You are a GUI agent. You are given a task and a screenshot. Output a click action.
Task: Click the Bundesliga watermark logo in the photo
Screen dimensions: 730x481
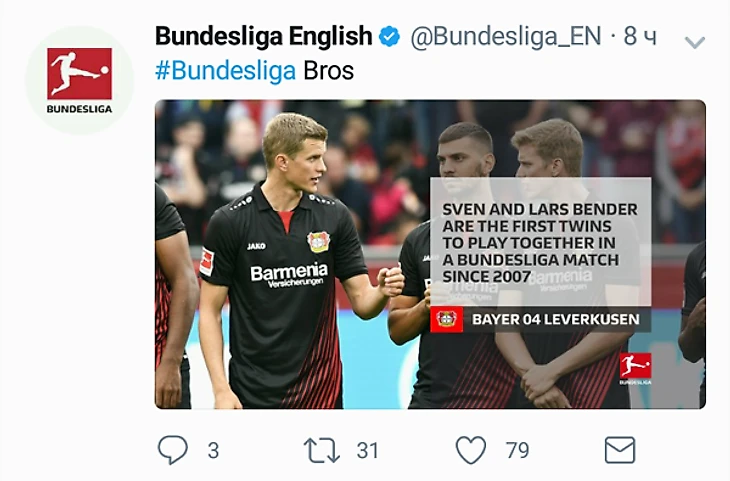tap(635, 368)
